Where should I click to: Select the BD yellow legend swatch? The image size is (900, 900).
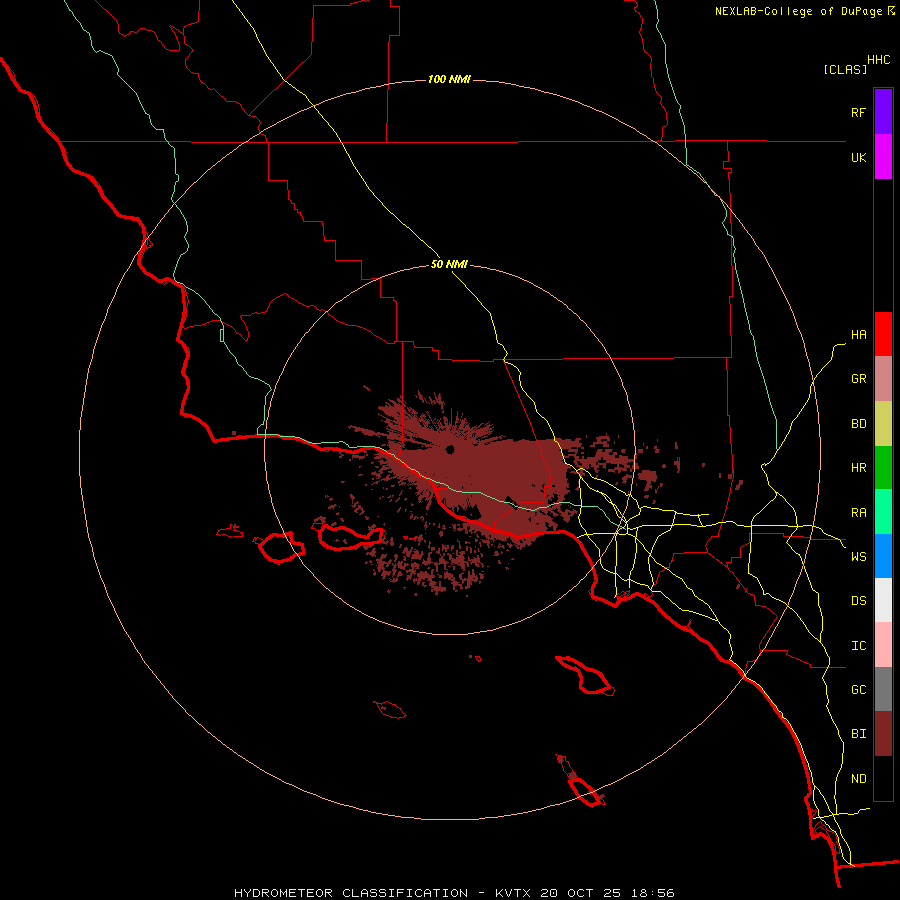pyautogui.click(x=883, y=424)
